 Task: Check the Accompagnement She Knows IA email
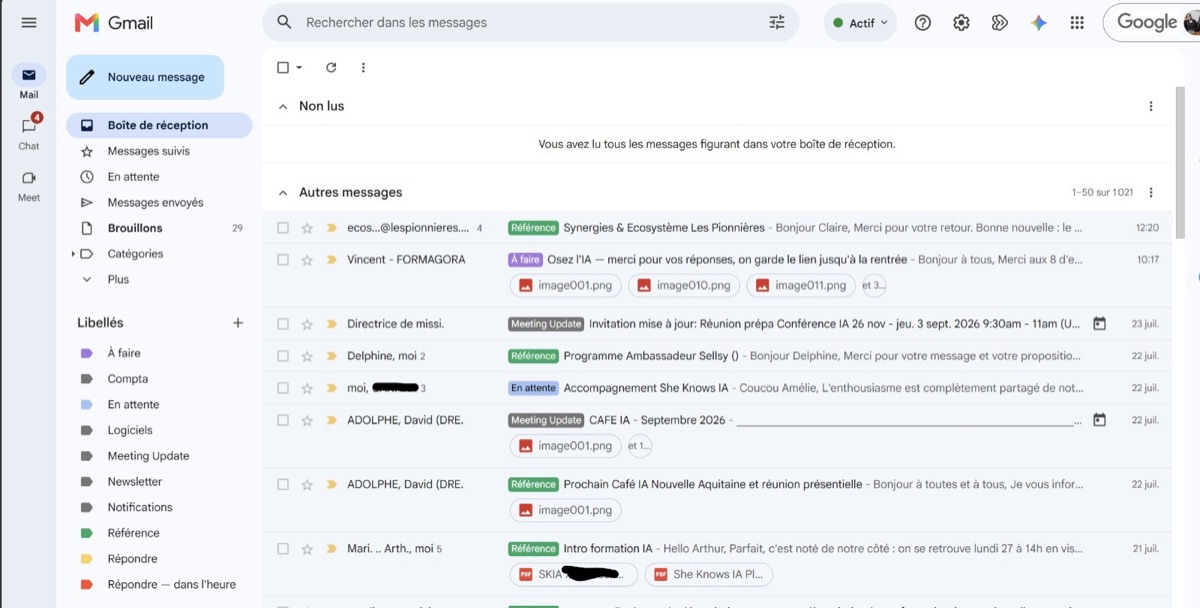283,388
